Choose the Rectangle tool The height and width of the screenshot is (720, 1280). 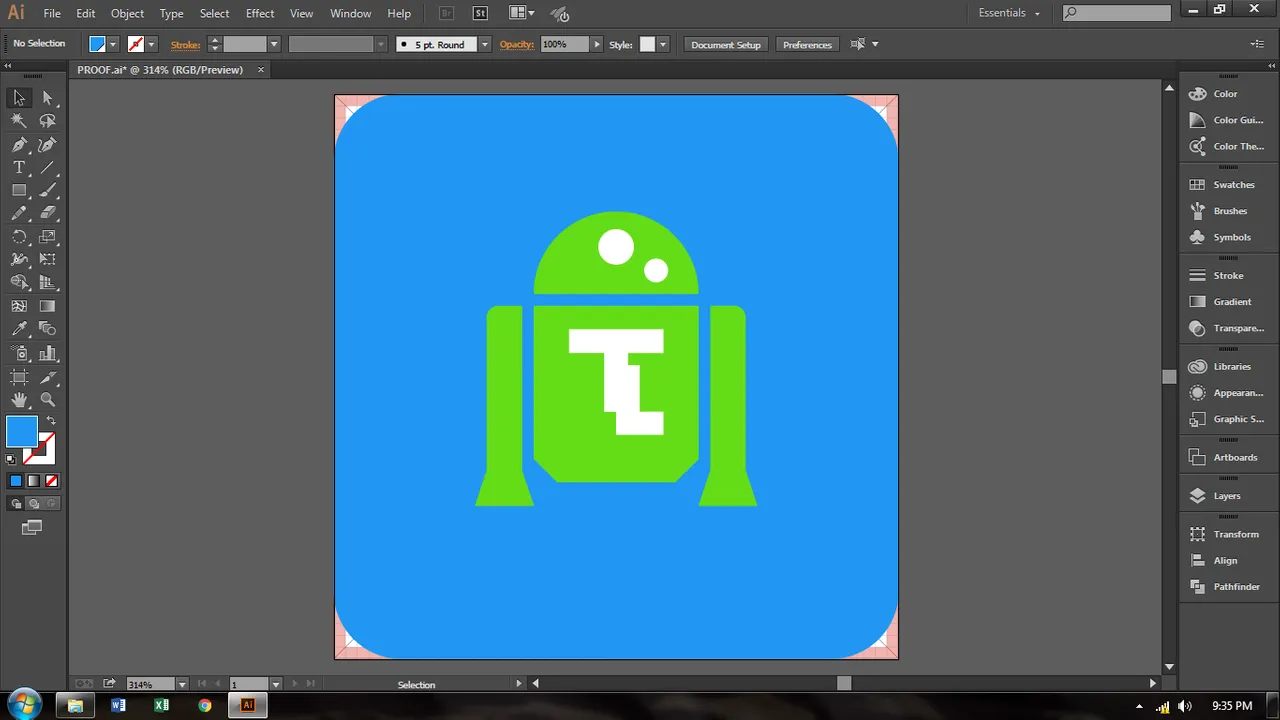19,190
